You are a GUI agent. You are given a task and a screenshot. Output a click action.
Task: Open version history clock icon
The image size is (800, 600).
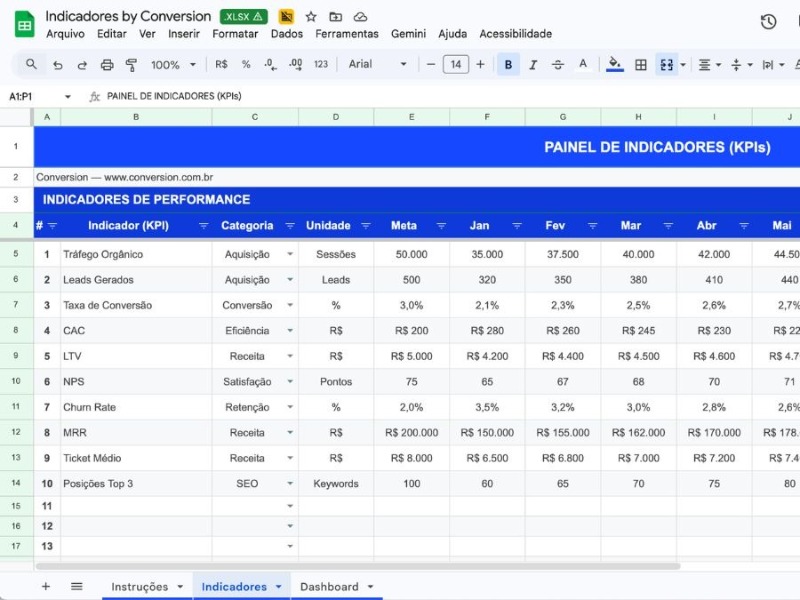coord(768,22)
